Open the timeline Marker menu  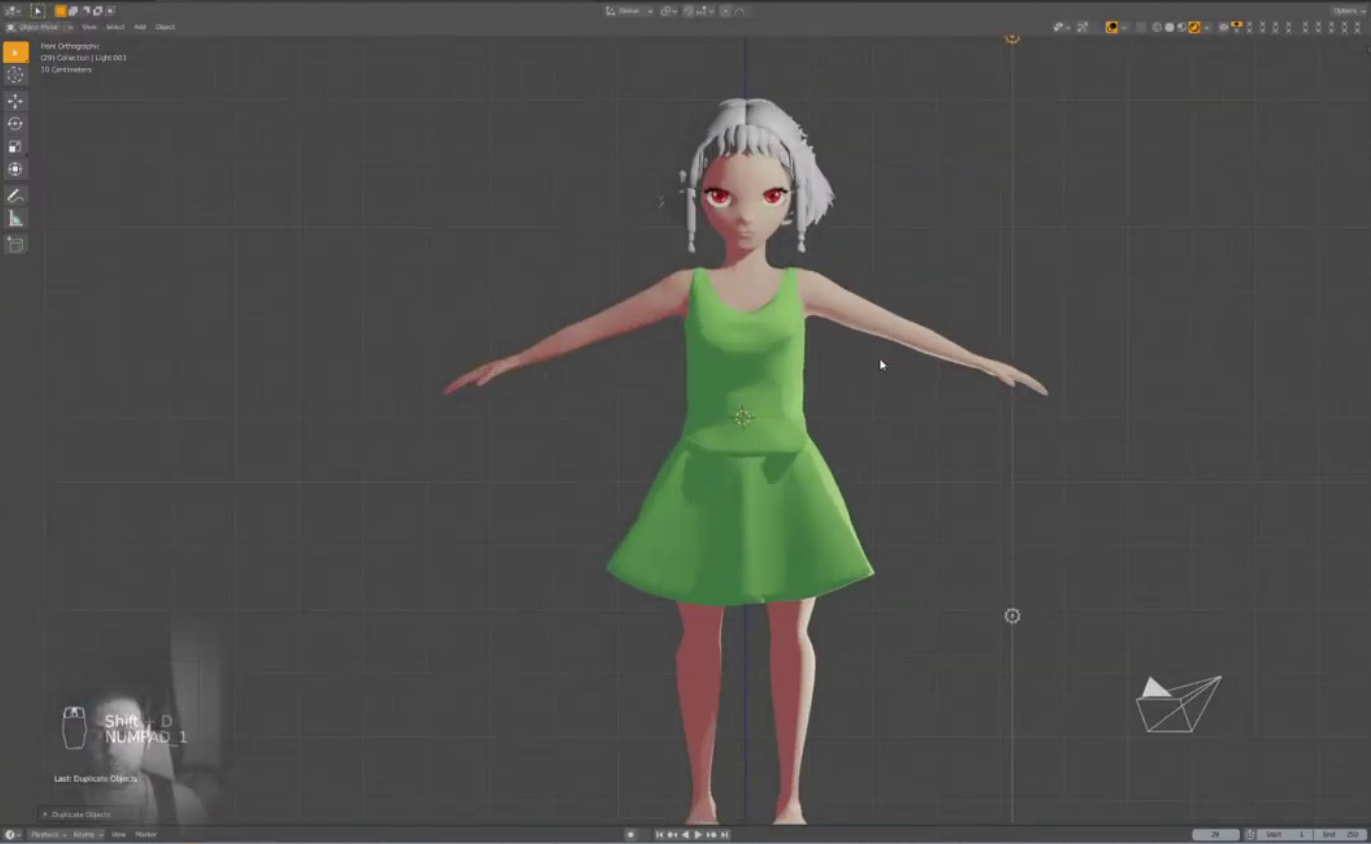tap(146, 834)
